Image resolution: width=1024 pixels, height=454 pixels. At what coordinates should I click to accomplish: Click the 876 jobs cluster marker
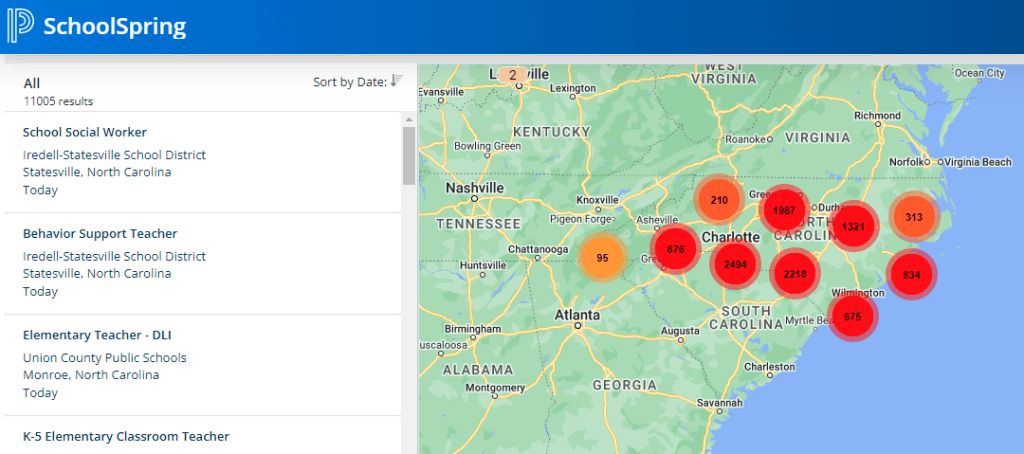[x=675, y=249]
